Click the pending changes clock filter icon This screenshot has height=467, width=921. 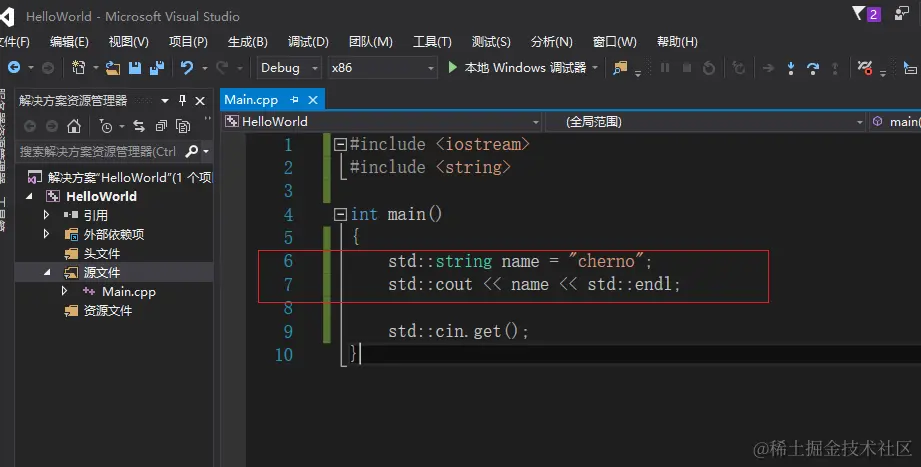tap(106, 126)
